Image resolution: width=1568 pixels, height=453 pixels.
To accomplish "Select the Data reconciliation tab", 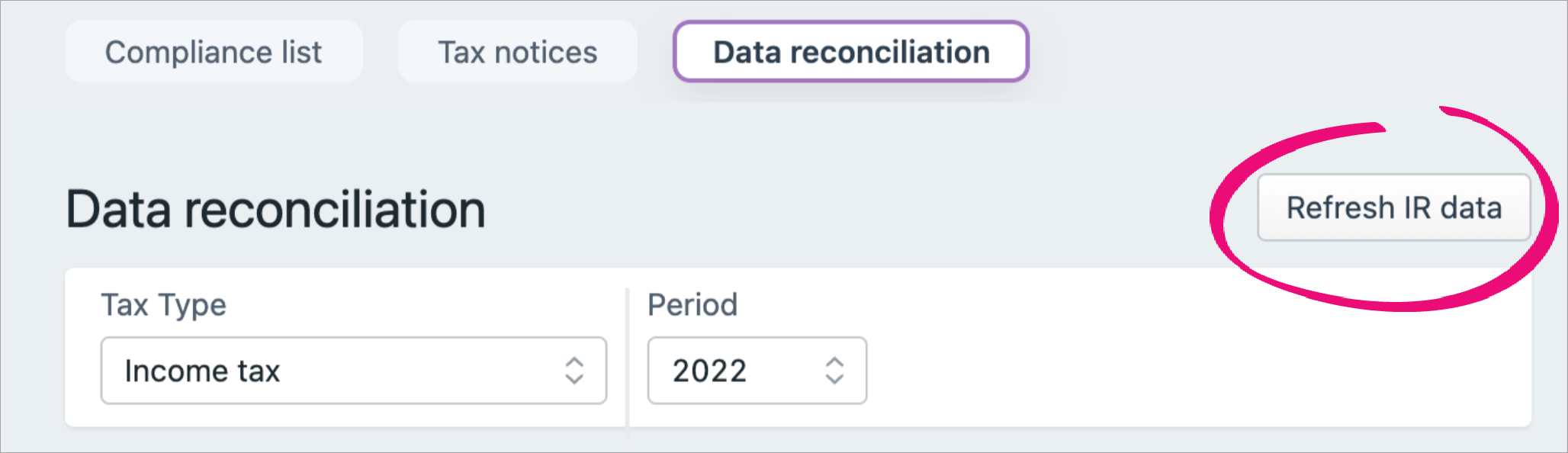I will point(851,52).
